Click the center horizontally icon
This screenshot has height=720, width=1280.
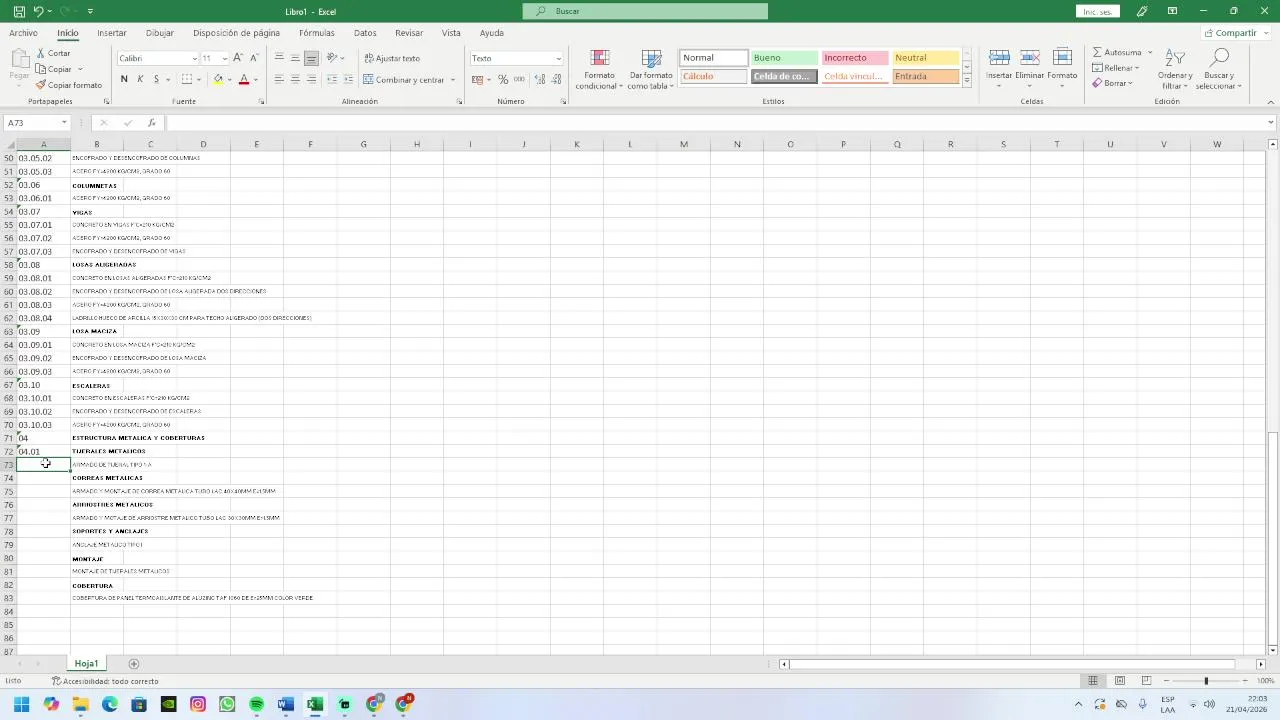(295, 79)
